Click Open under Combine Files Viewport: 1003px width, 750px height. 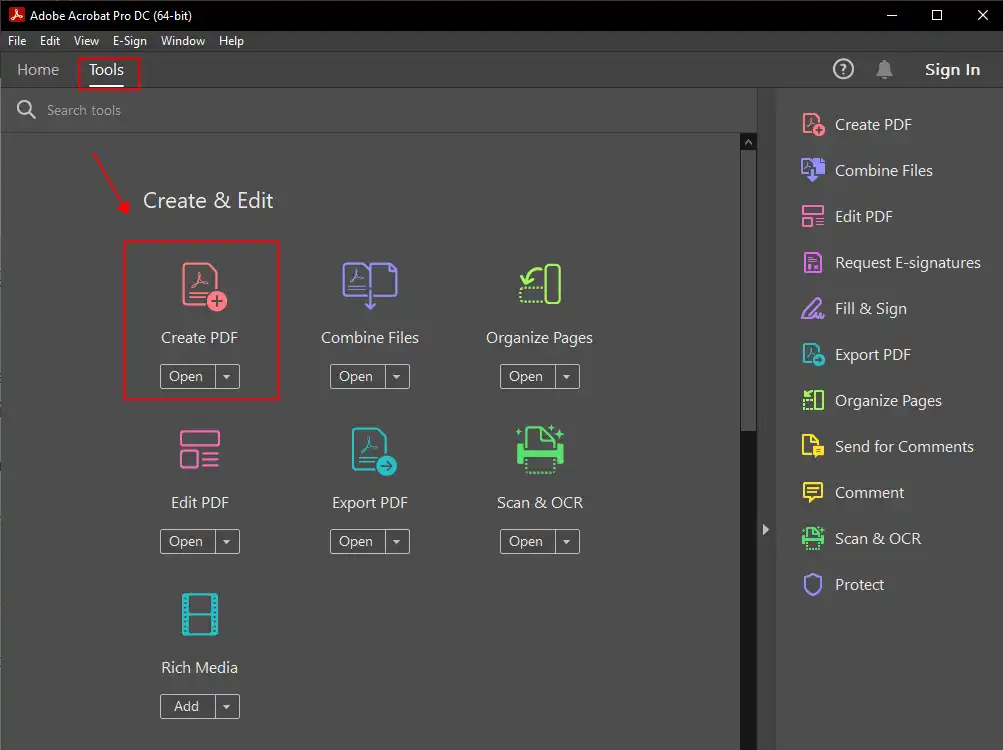(358, 376)
